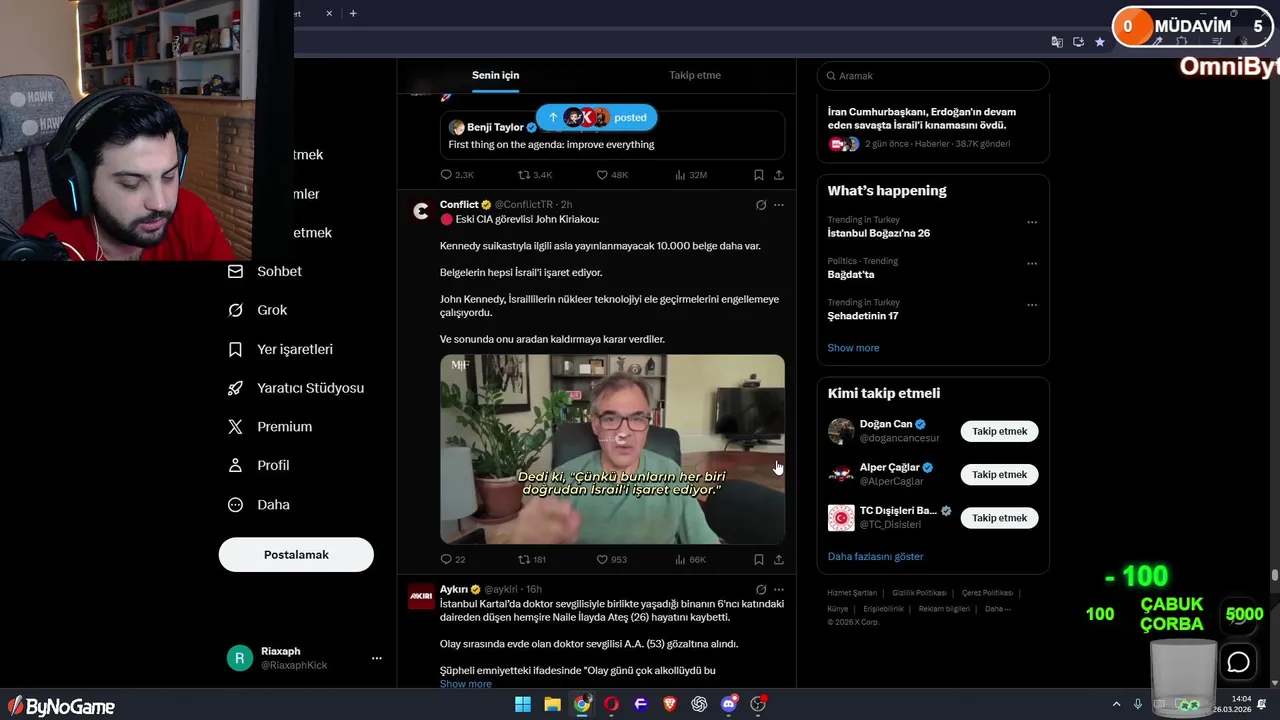
Task: Show hidden system tray icons
Action: [1117, 704]
